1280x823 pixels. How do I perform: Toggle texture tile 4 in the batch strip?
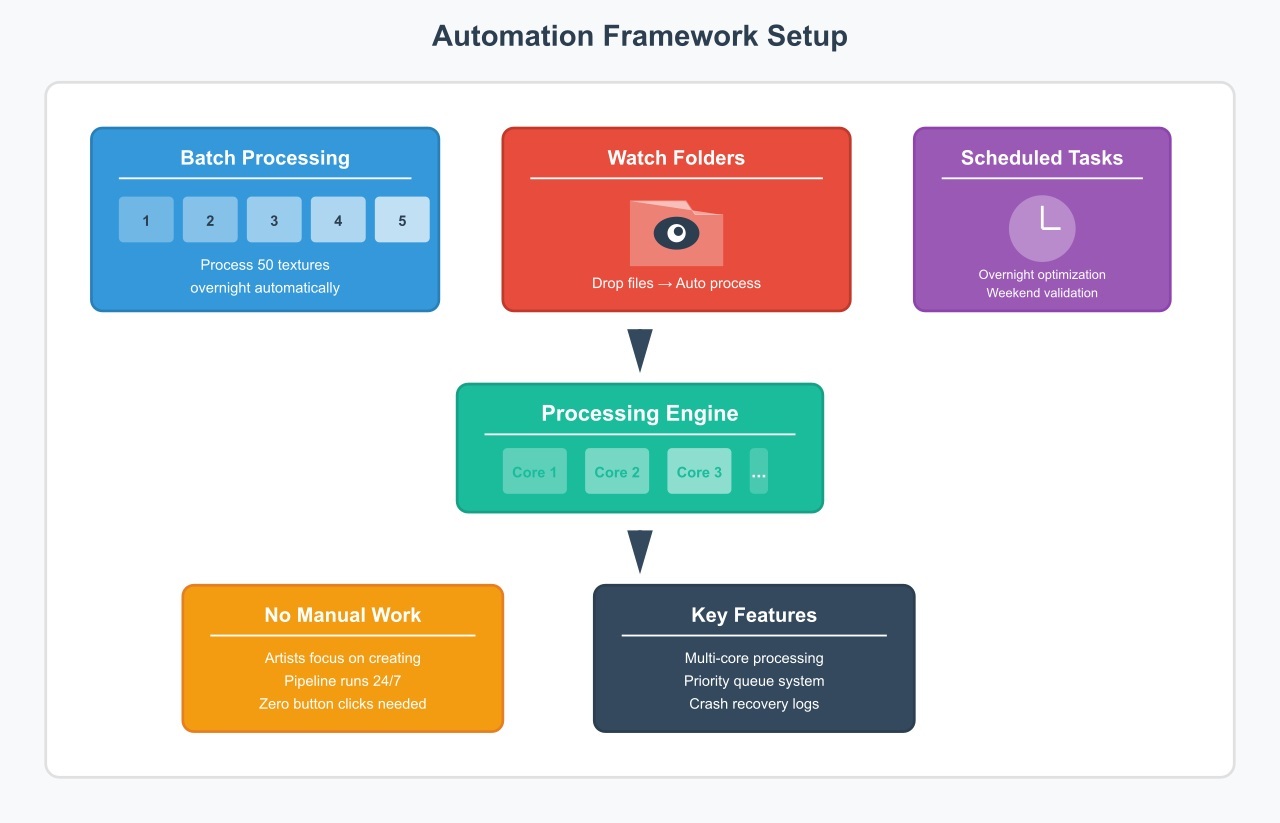[x=338, y=219]
